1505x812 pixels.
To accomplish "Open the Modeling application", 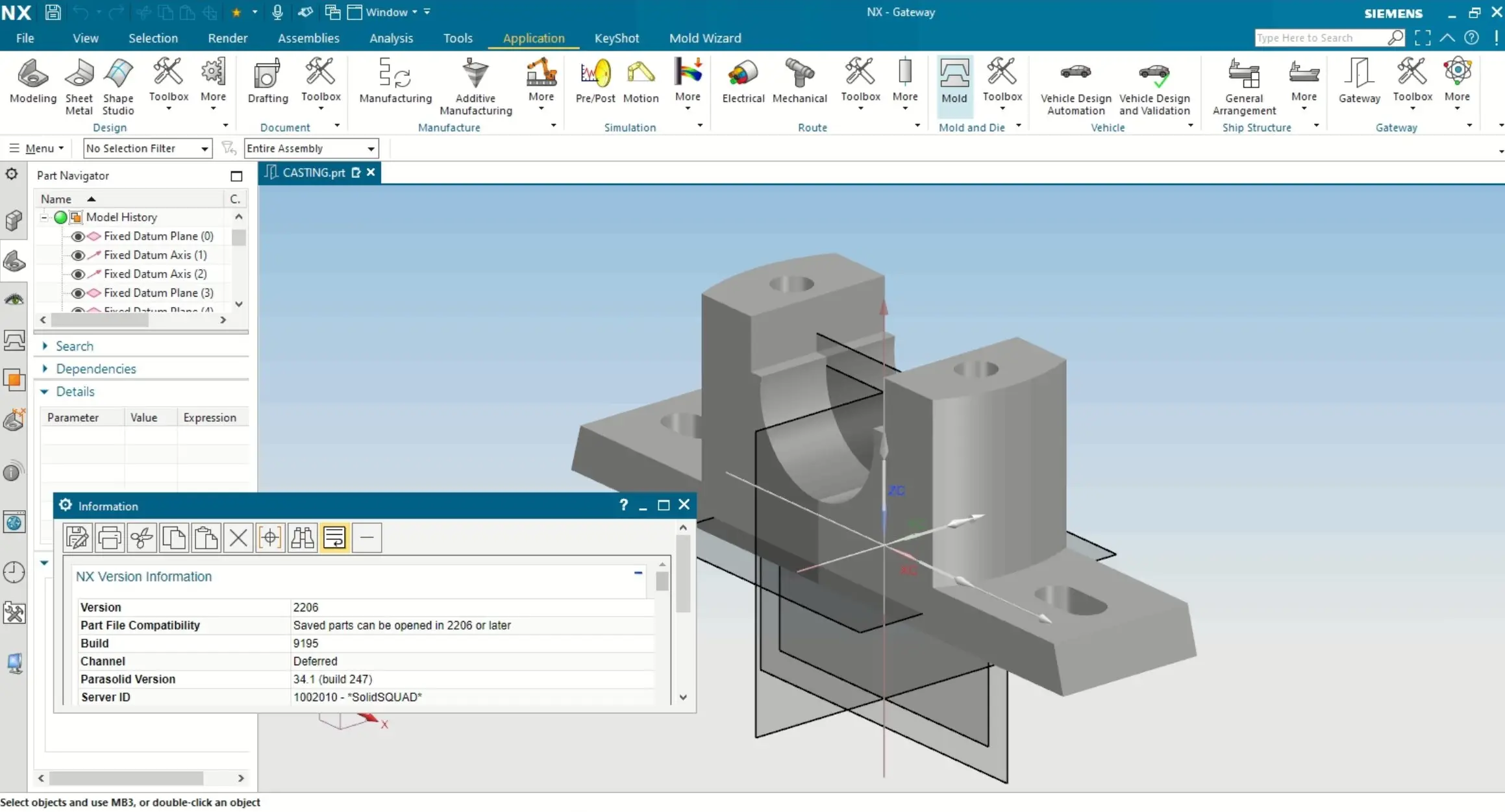I will coord(32,81).
